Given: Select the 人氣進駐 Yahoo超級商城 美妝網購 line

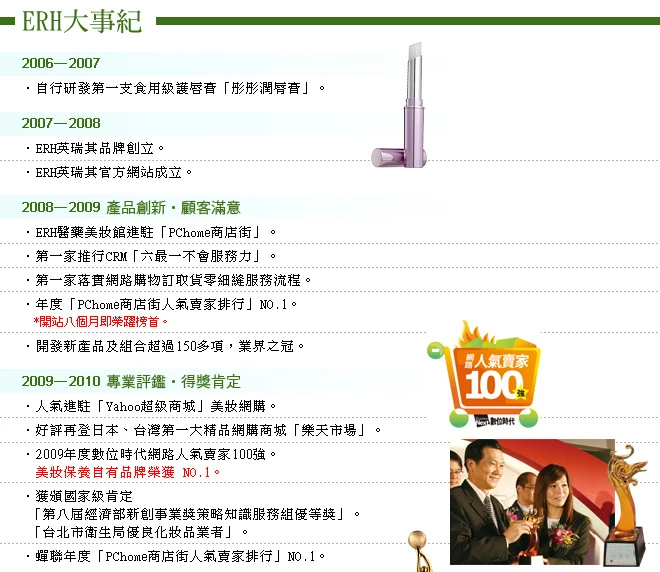Looking at the screenshot, I should click(151, 406).
